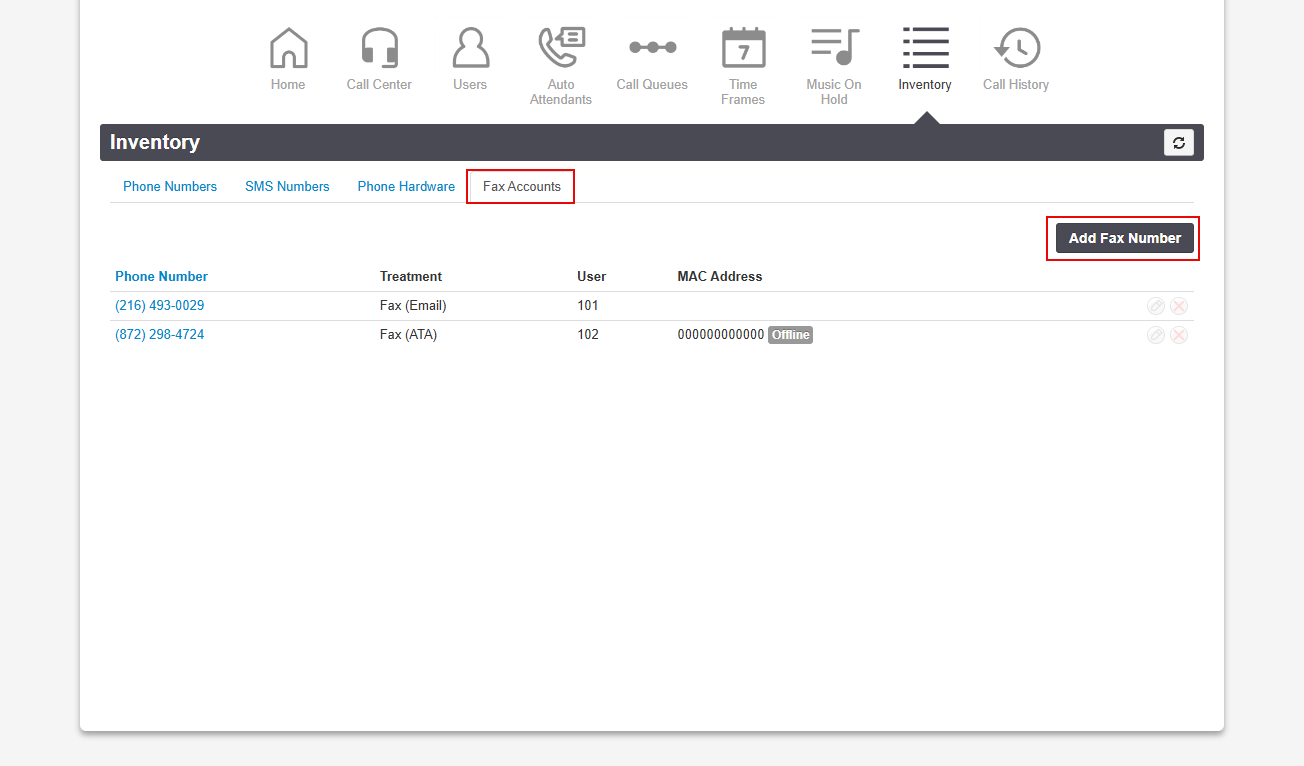Viewport: 1304px width, 766px height.
Task: Click the Fax (Email) treatment cell
Action: pyautogui.click(x=413, y=306)
